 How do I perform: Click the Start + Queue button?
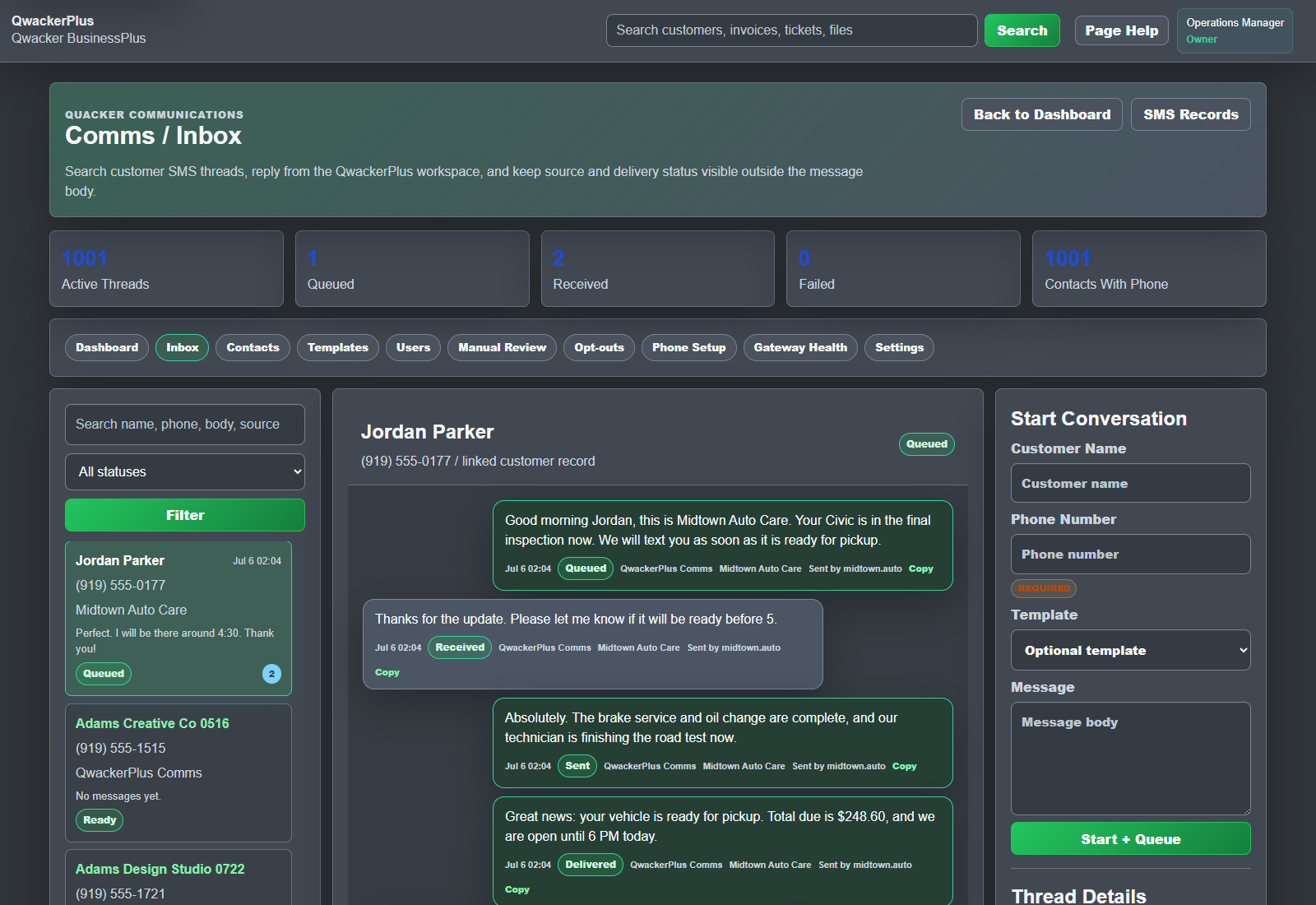pos(1130,839)
